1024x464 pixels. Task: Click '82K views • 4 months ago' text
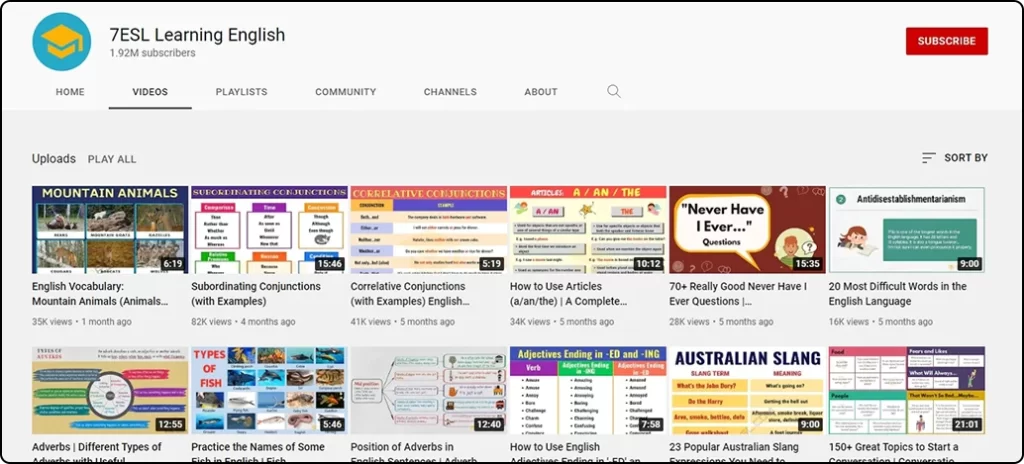point(243,322)
